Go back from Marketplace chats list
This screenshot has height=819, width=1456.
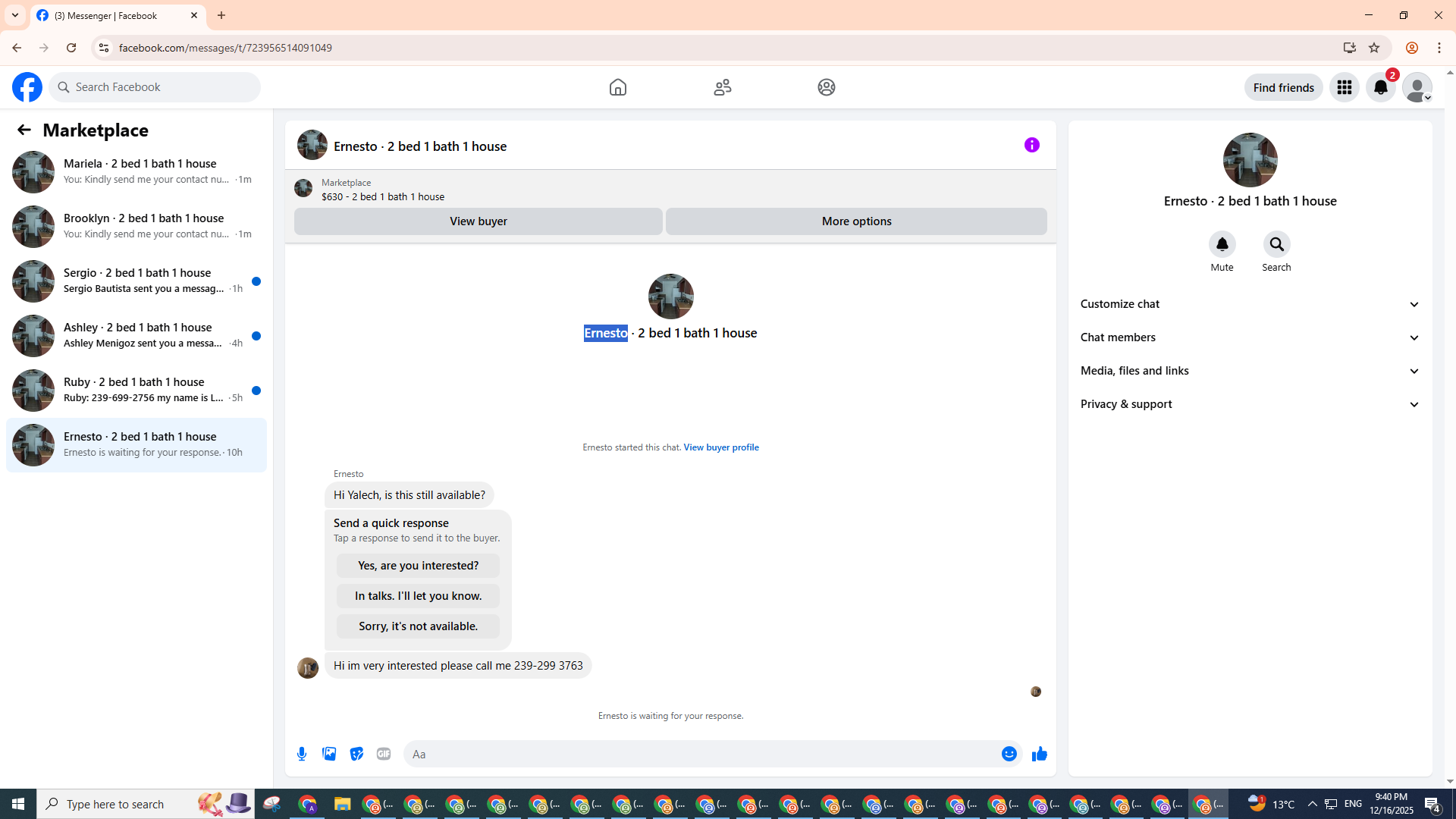[x=24, y=130]
